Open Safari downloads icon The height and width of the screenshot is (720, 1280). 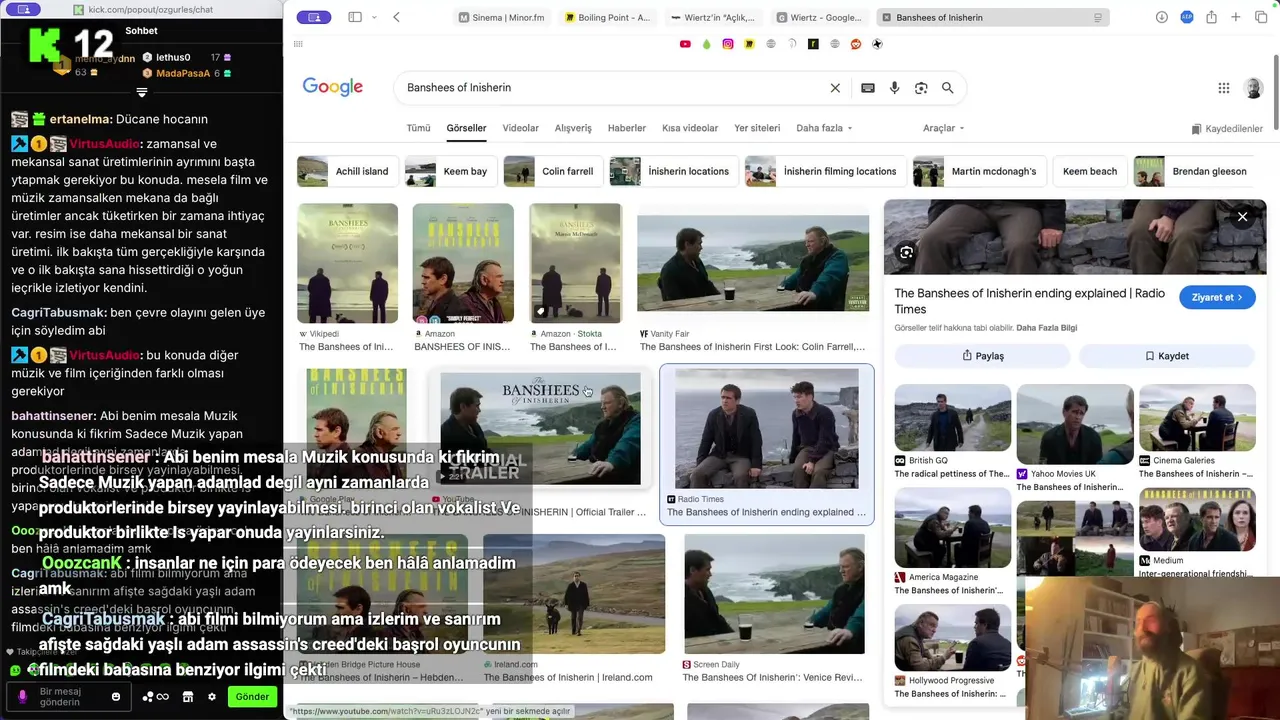pos(1161,17)
